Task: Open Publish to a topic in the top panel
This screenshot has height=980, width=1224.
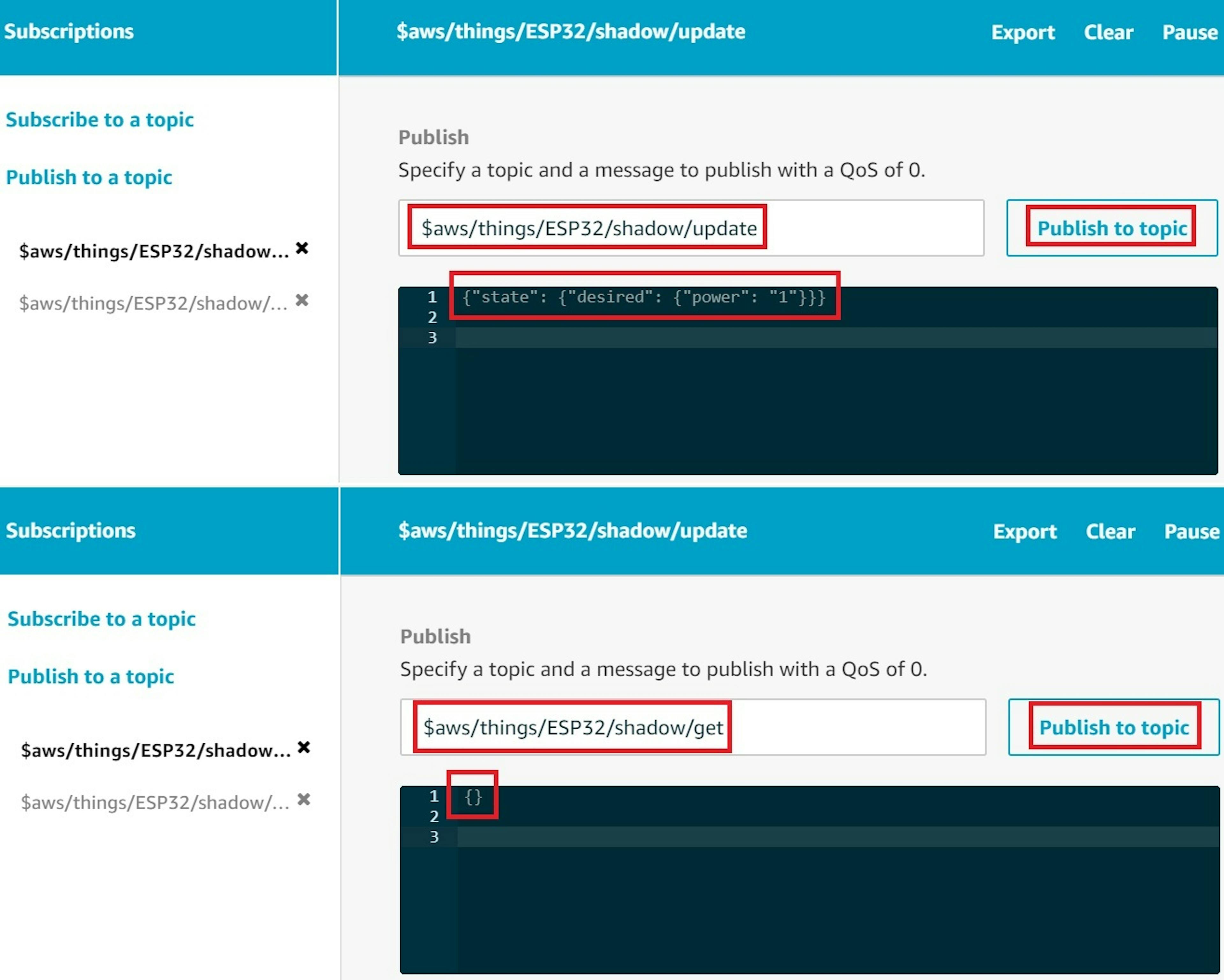Action: 89,177
